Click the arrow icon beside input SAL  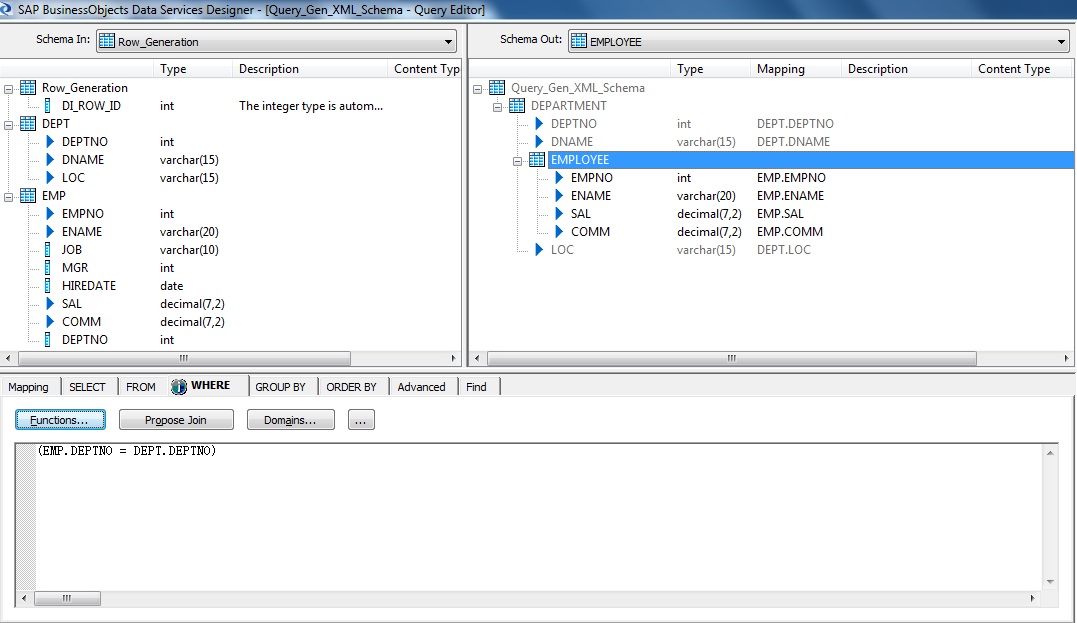pos(50,304)
